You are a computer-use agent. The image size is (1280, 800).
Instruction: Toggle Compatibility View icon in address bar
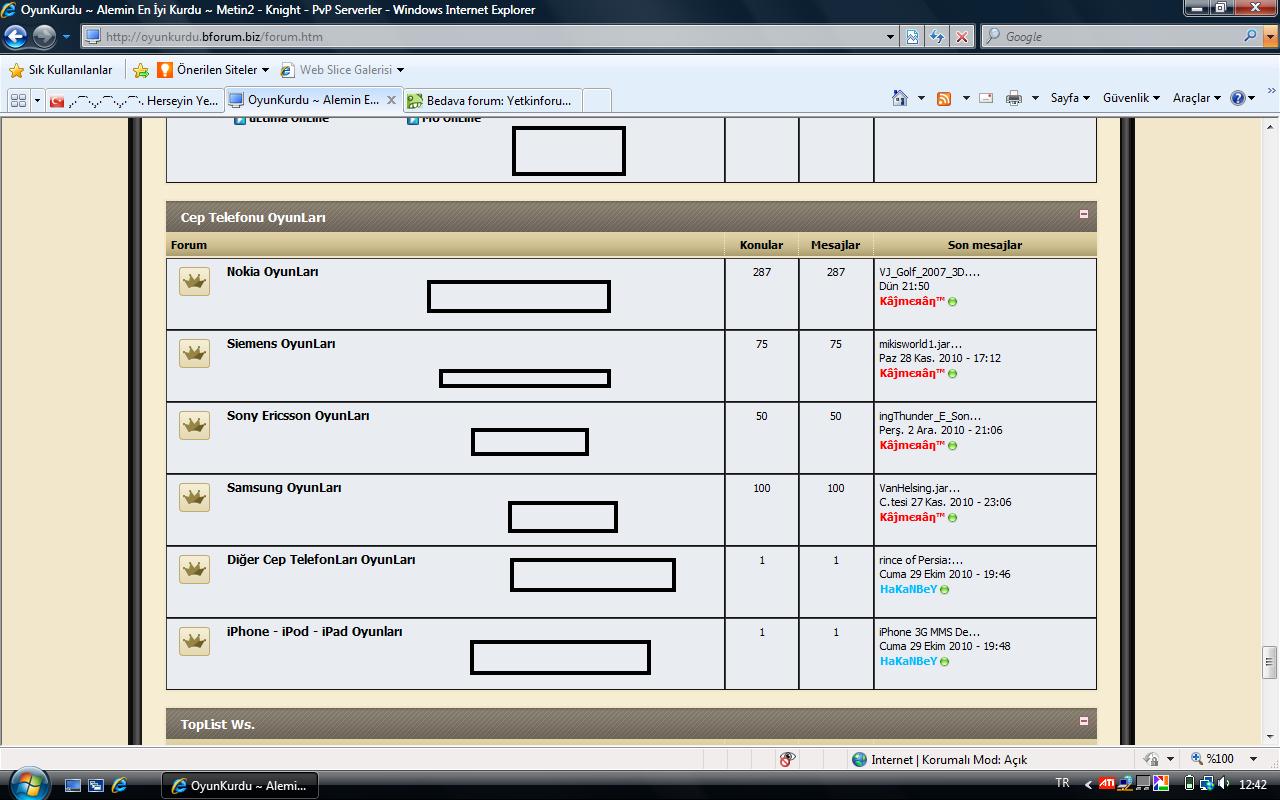point(913,37)
